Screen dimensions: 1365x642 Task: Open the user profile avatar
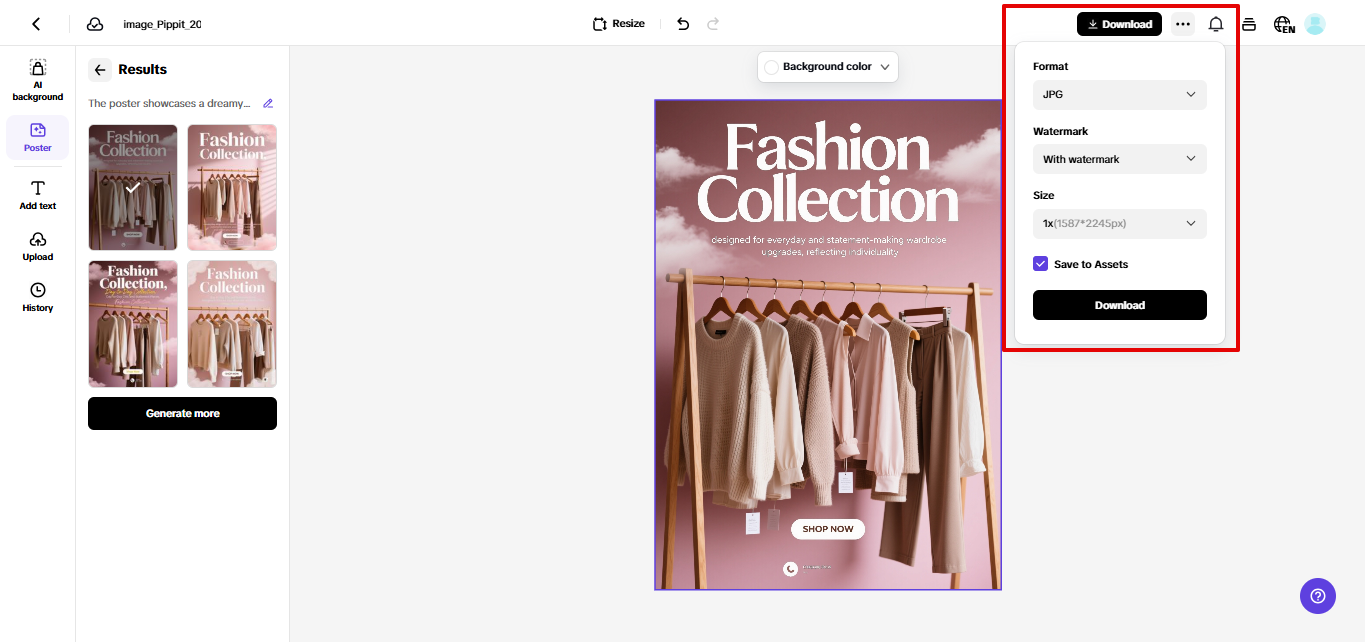click(1315, 24)
